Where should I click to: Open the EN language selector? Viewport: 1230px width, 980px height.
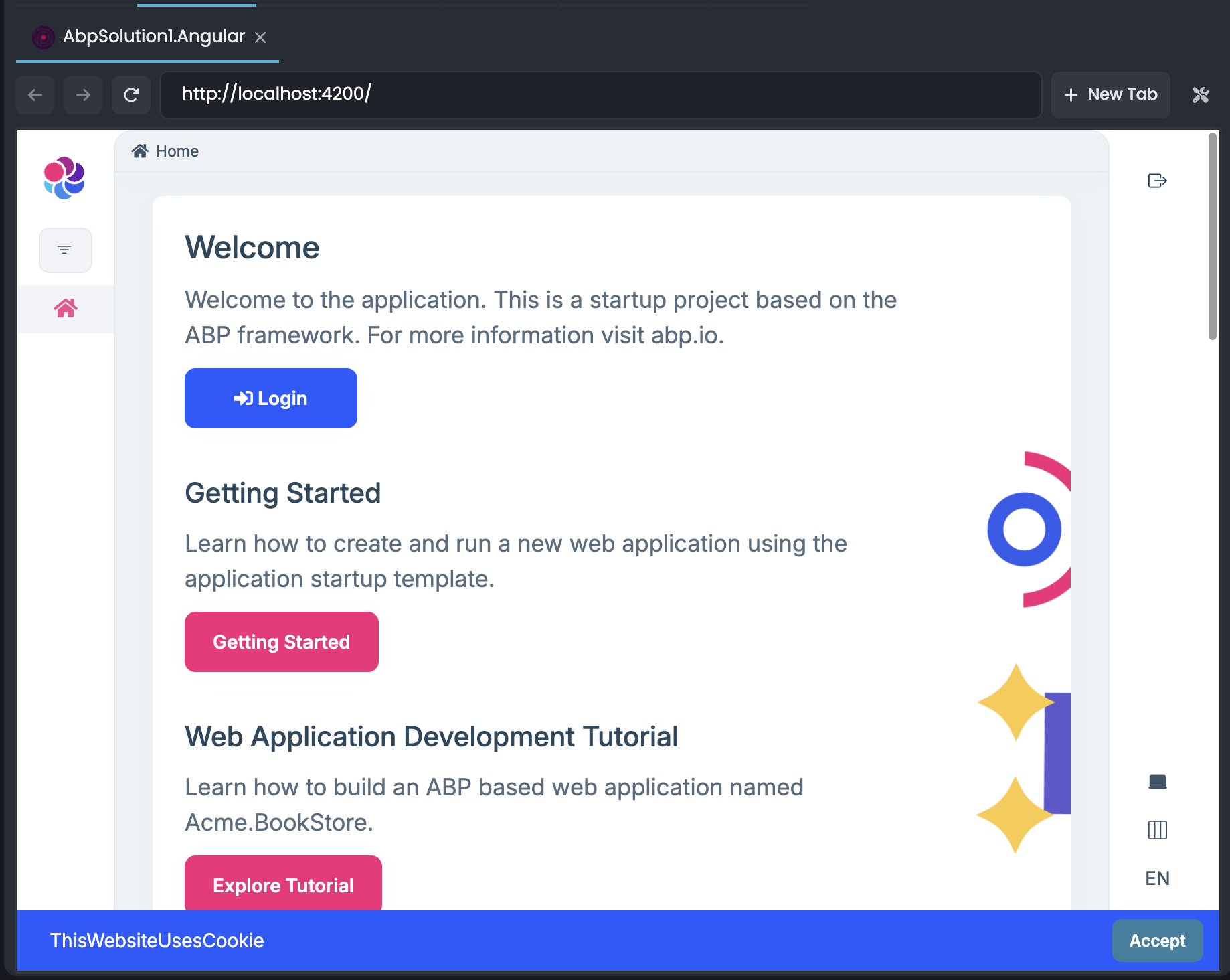1157,878
